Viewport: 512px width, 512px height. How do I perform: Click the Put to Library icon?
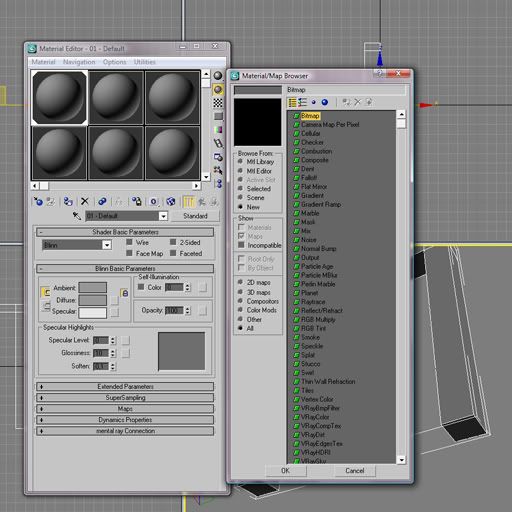point(136,201)
